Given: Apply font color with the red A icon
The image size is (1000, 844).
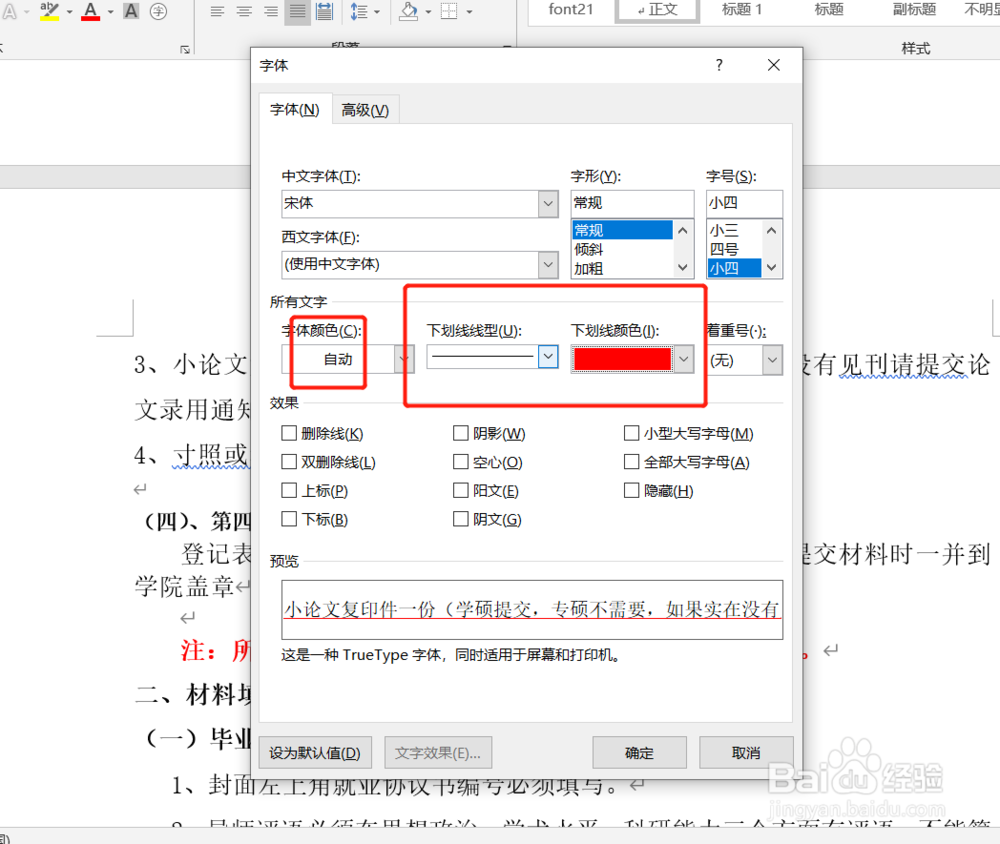Looking at the screenshot, I should click(91, 12).
